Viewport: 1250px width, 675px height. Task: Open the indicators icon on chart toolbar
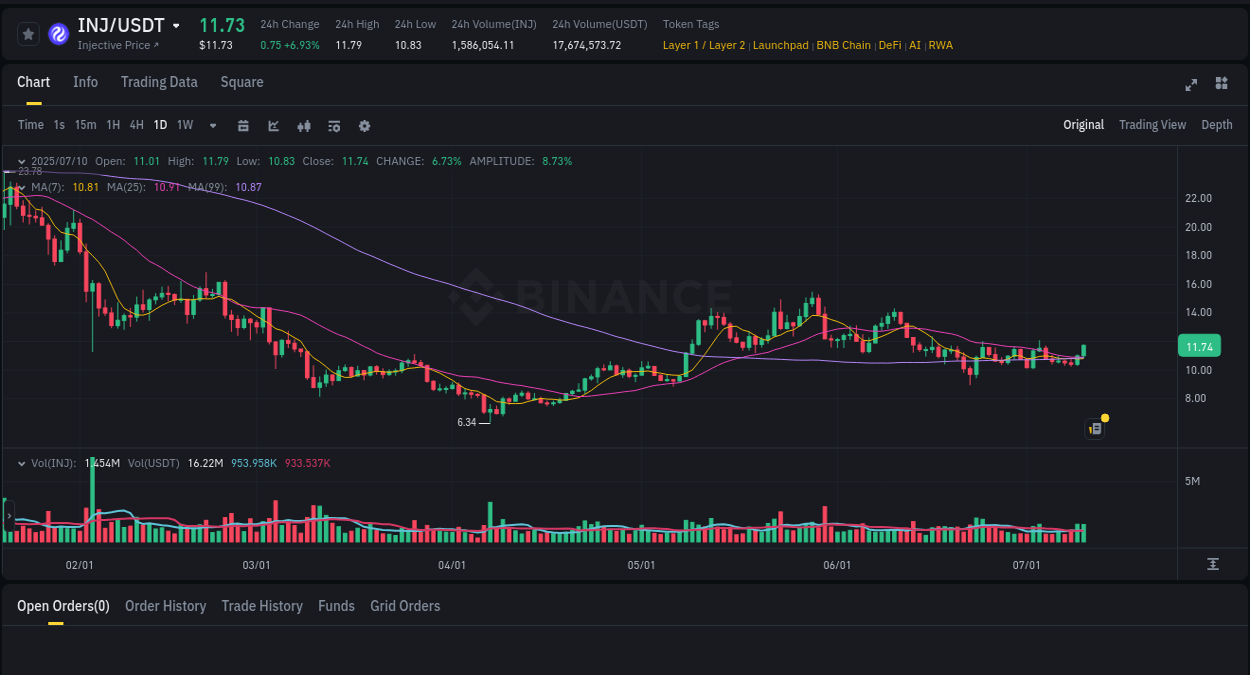coord(333,125)
